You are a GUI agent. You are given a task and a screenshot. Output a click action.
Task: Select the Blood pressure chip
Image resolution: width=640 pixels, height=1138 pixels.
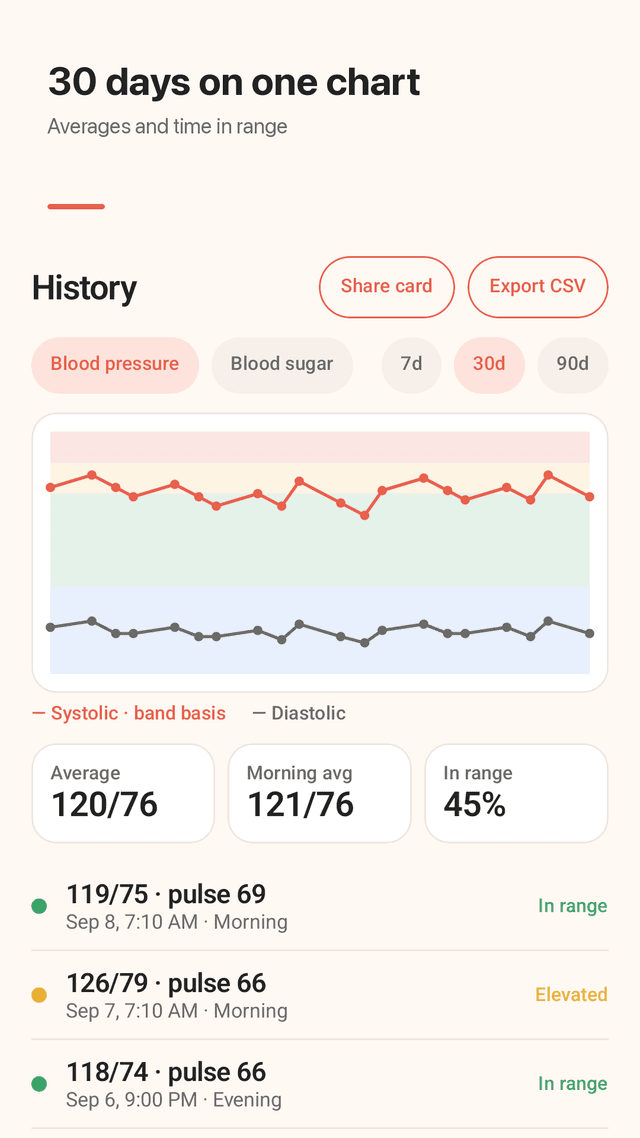(x=115, y=364)
